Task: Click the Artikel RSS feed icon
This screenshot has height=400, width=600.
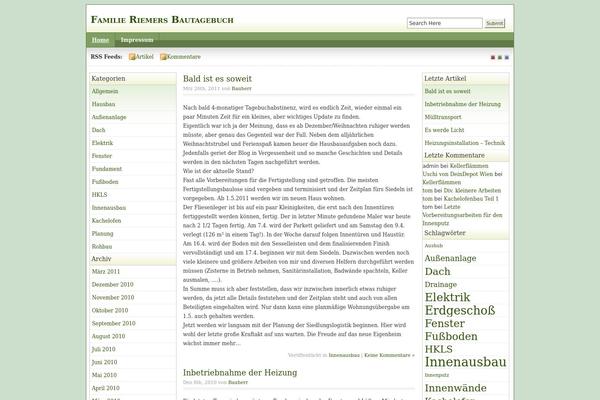Action: (132, 57)
